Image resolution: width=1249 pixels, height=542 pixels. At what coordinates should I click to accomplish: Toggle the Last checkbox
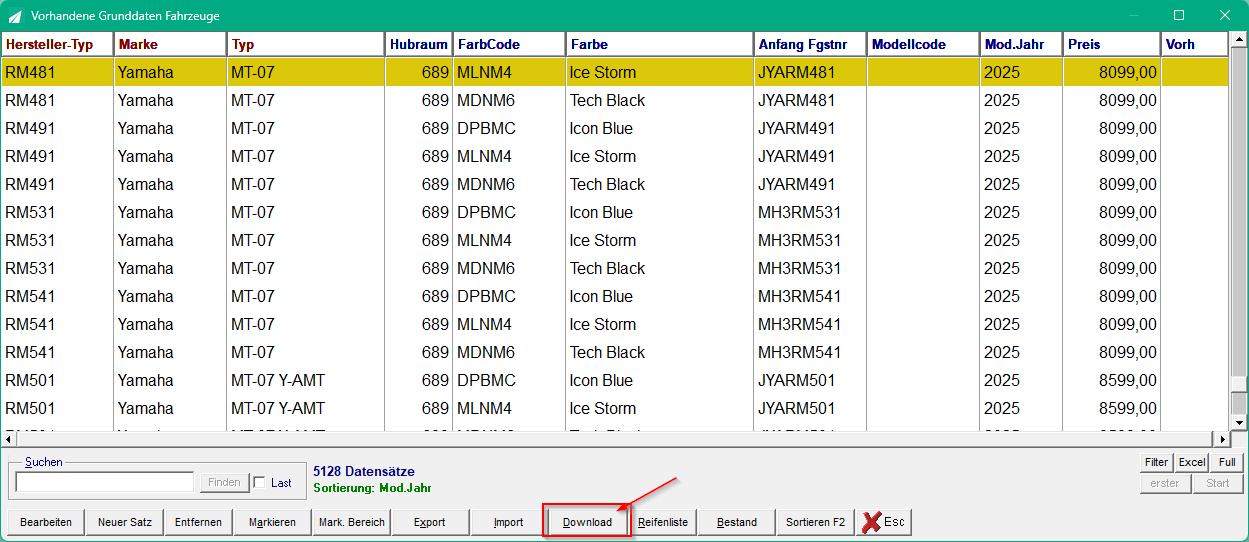pyautogui.click(x=260, y=483)
